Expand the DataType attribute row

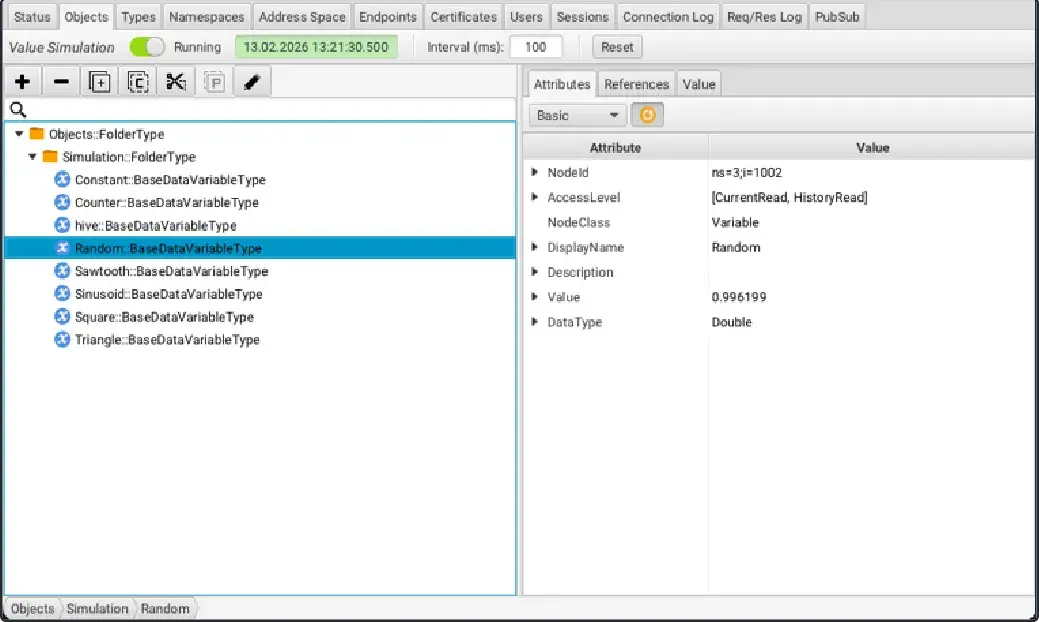click(x=535, y=322)
